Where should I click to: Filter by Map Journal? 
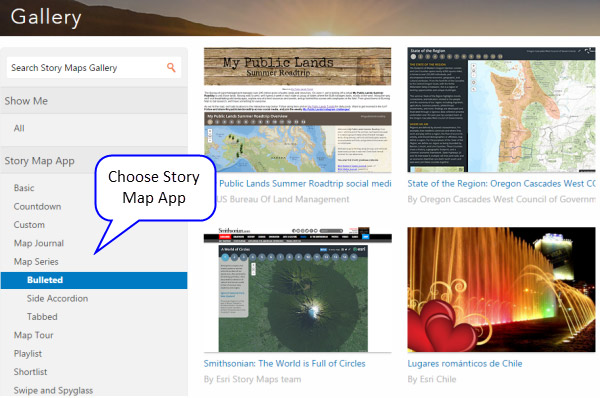coord(39,243)
